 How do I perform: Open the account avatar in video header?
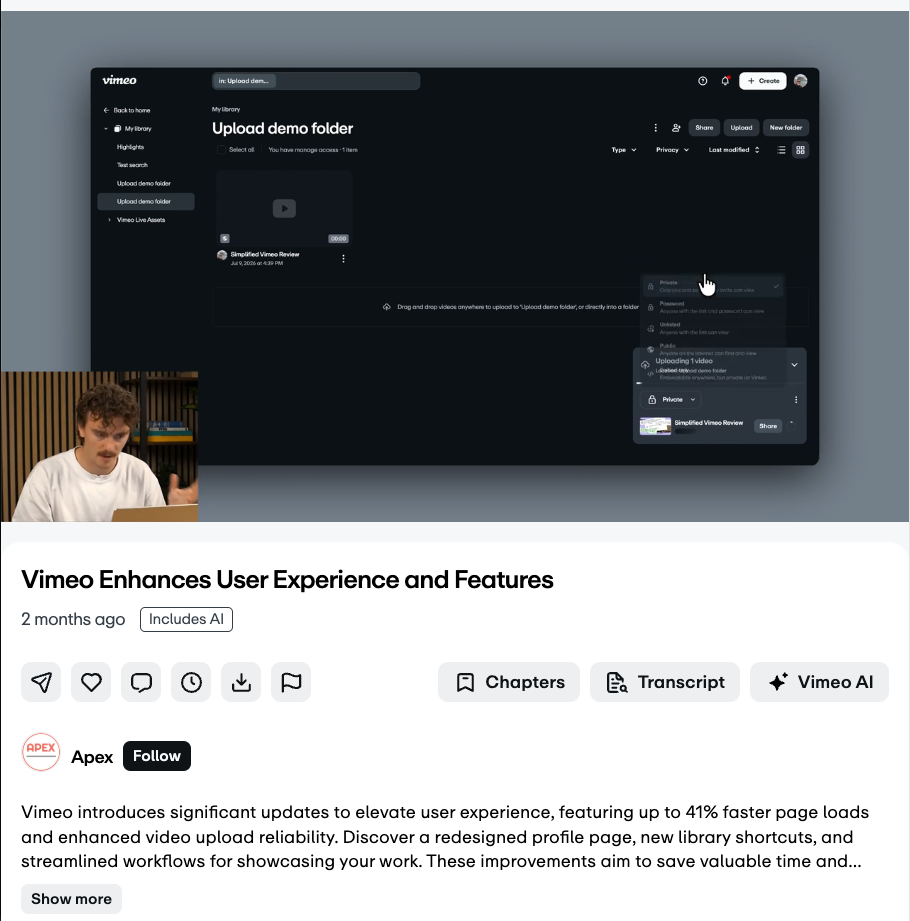click(x=800, y=81)
